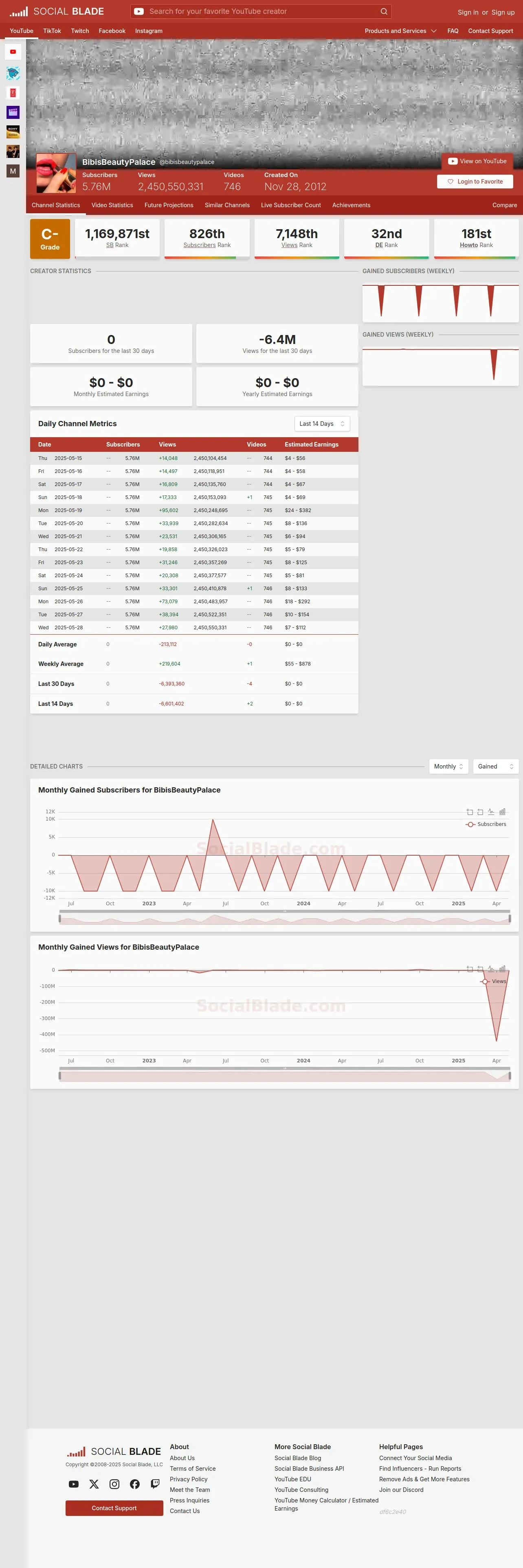Click the 32nd DE Rank card
This screenshot has height=1568, width=523.
(x=387, y=239)
